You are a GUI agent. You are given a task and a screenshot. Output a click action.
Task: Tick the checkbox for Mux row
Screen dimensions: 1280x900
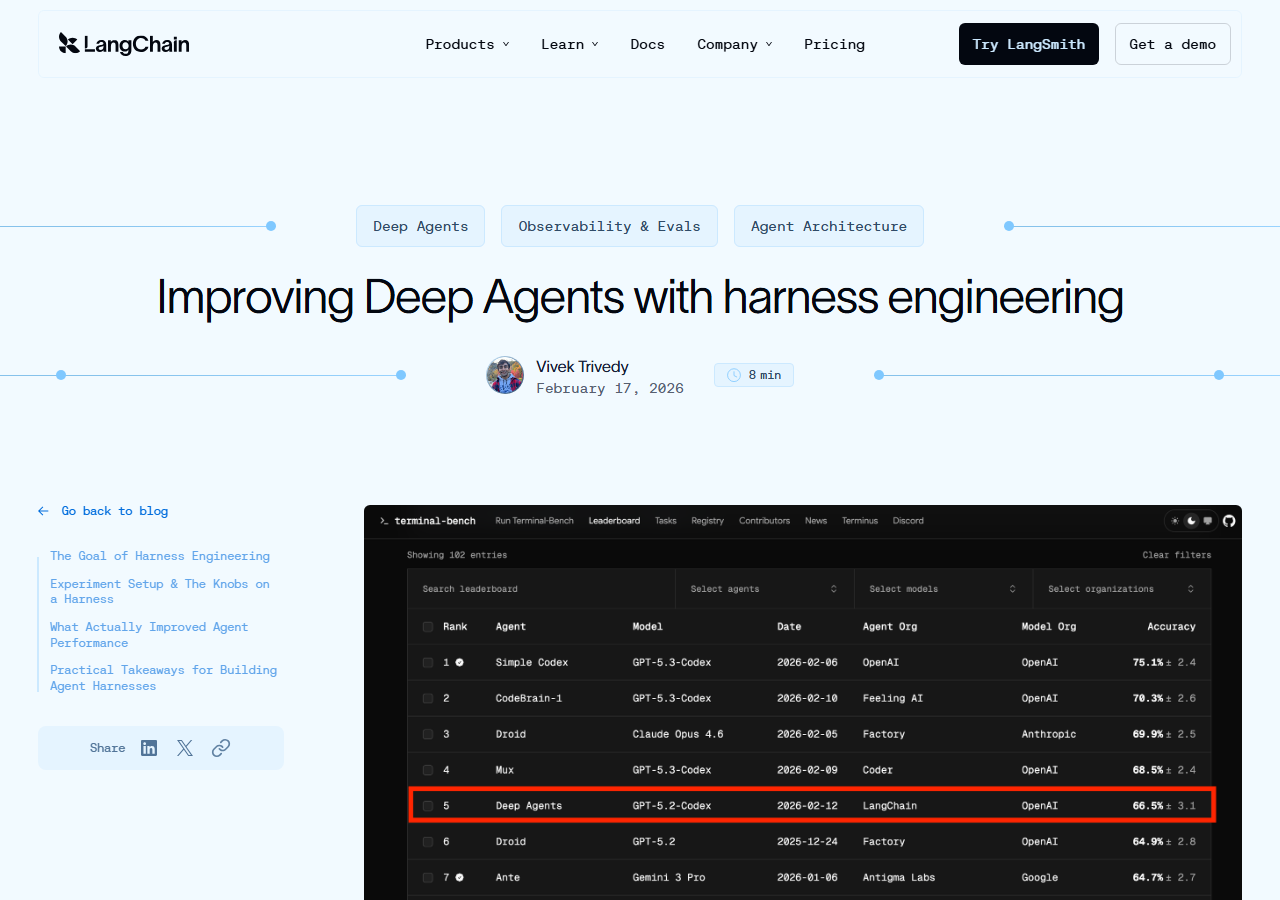tap(428, 770)
